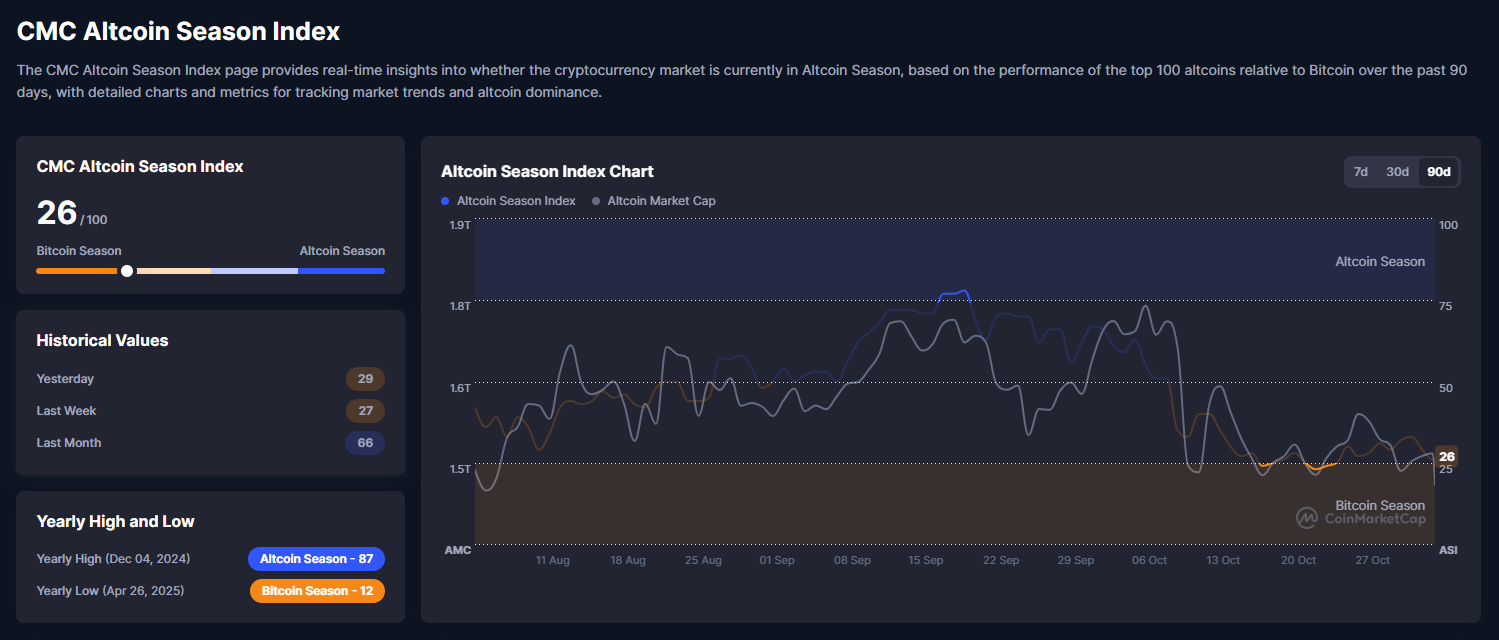Click the blue Altcoin Season slider segment
The width and height of the screenshot is (1499, 640).
click(341, 271)
